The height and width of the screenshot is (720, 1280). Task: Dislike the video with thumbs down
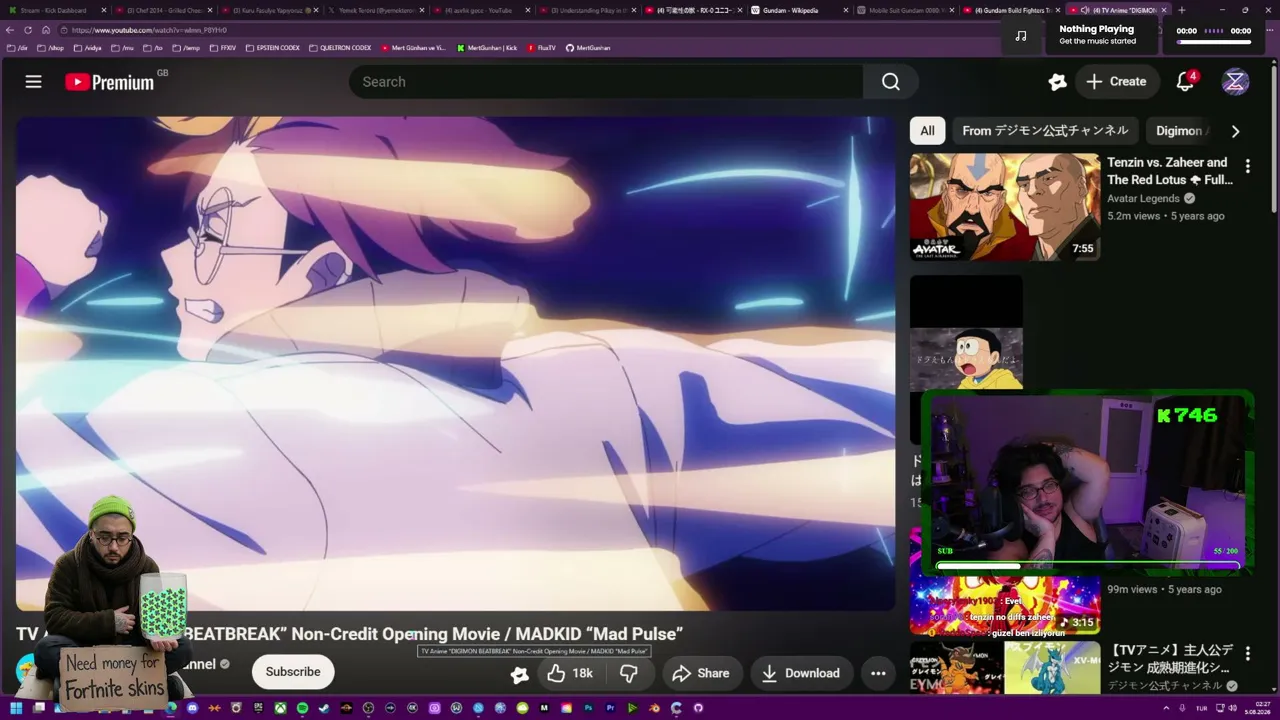[629, 673]
